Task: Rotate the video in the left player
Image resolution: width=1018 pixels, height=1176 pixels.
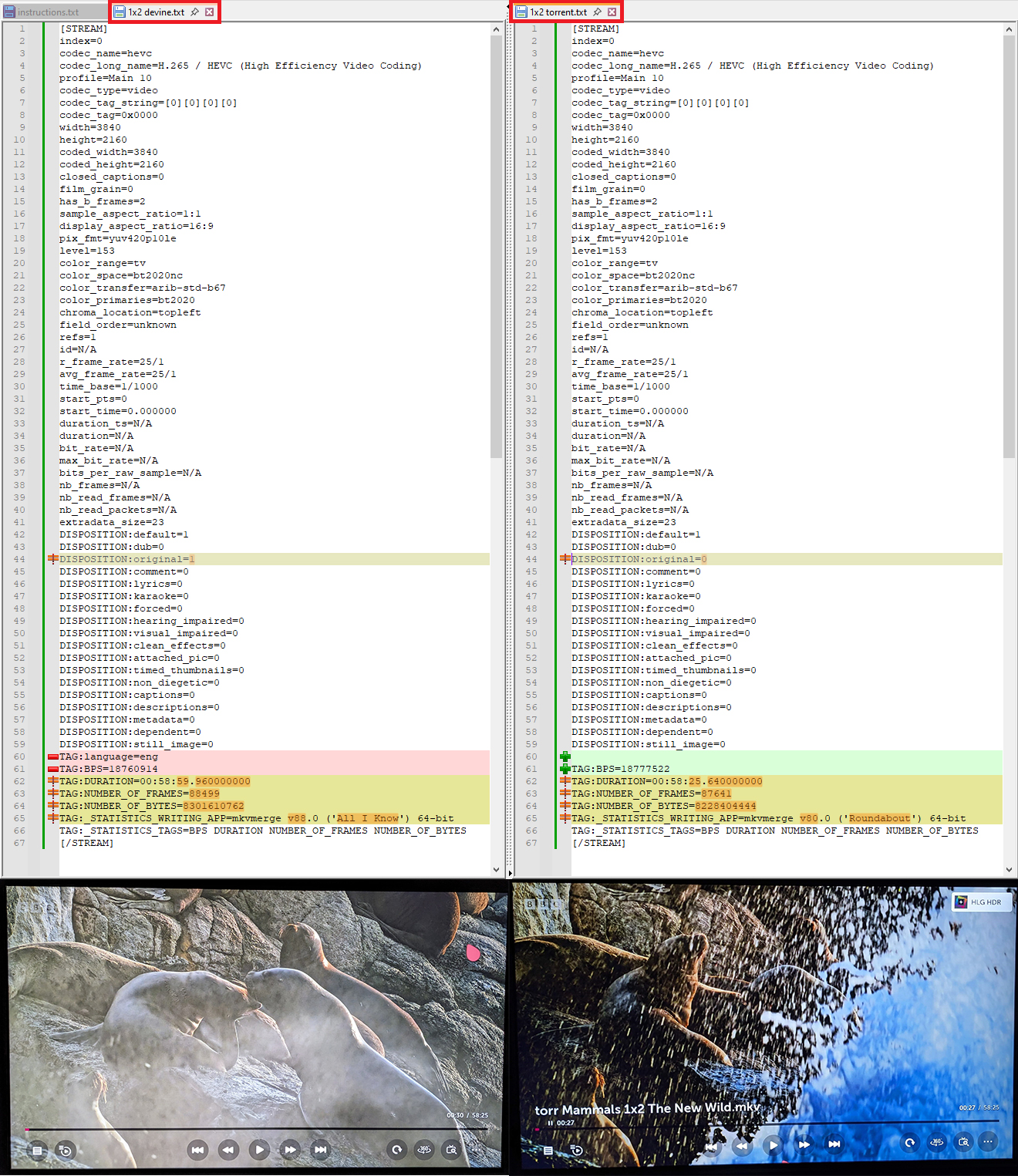Action: pyautogui.click(x=396, y=1150)
